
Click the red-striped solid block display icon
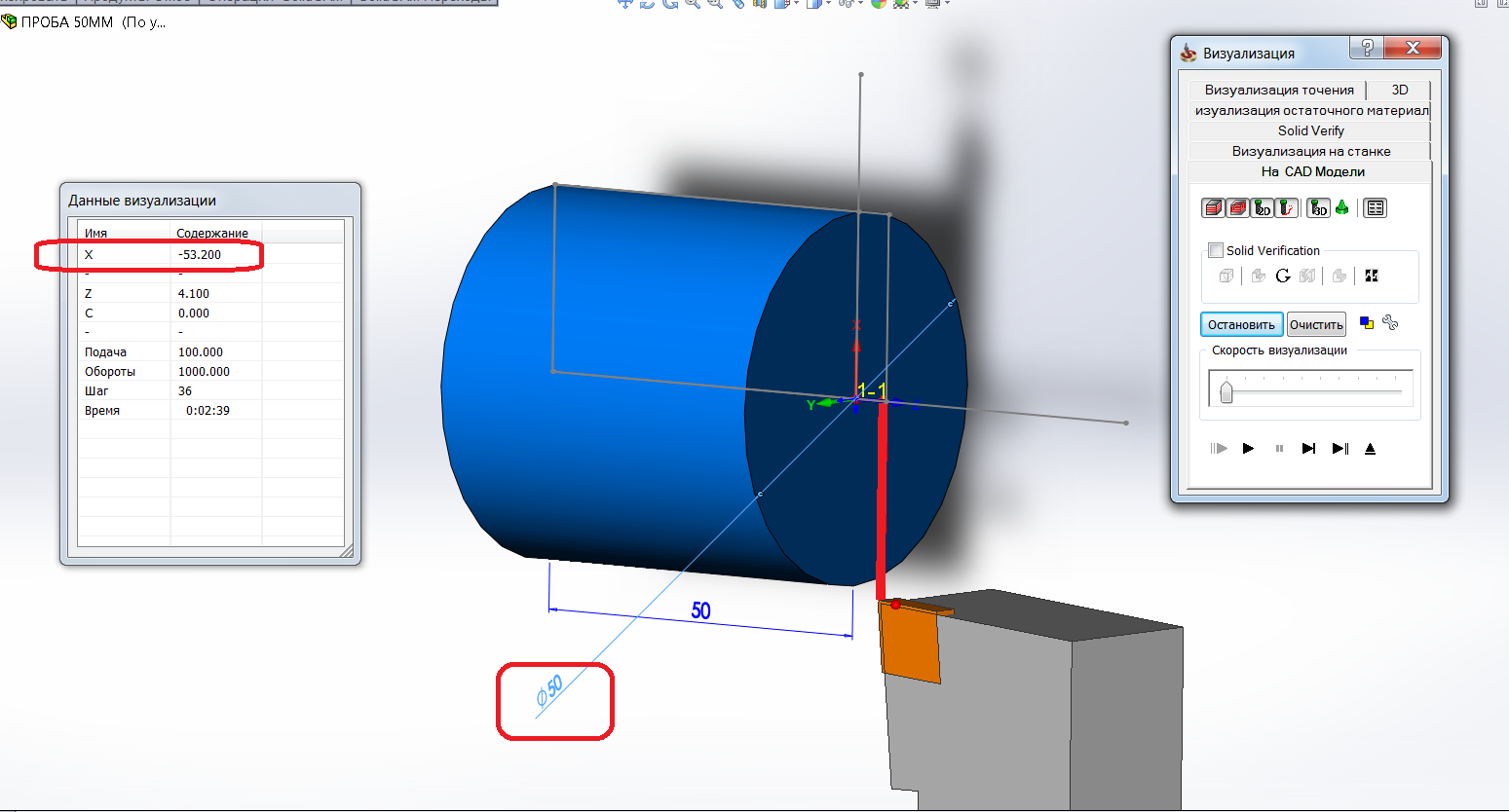[1213, 207]
